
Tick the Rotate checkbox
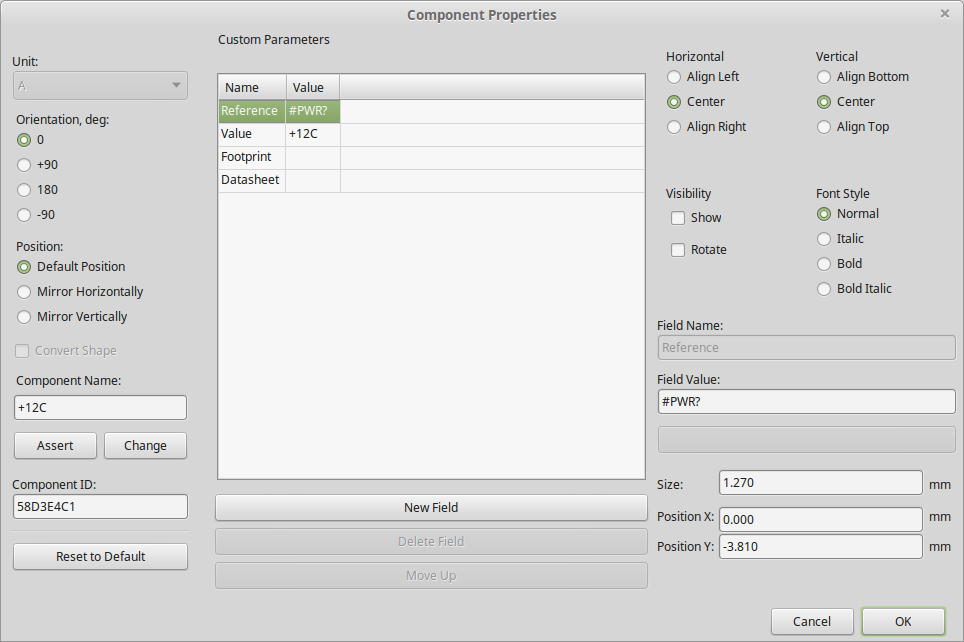coord(678,250)
